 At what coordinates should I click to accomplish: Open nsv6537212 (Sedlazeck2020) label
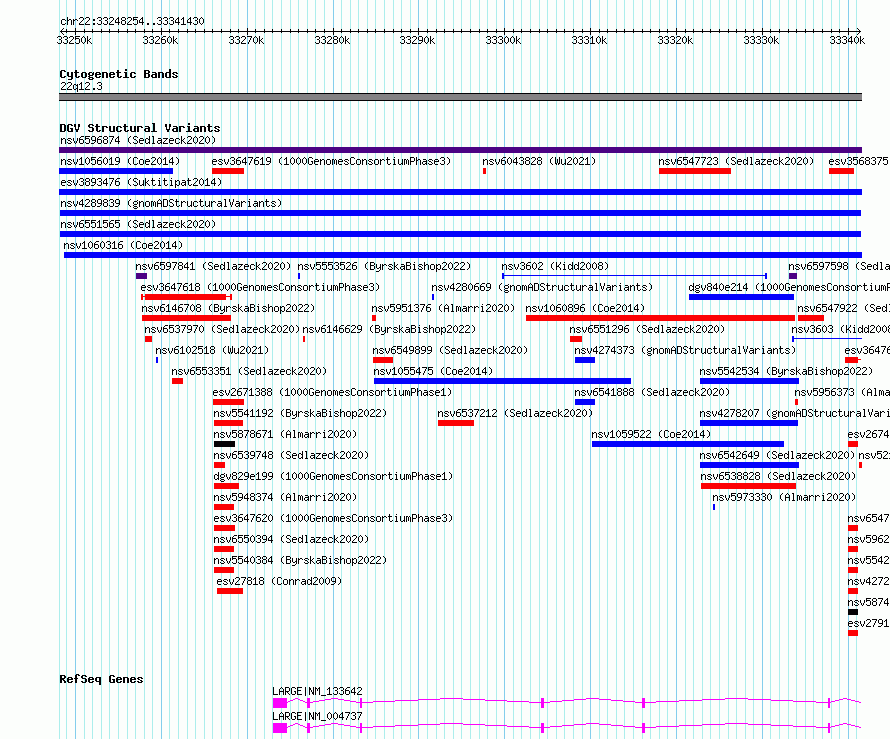point(515,413)
